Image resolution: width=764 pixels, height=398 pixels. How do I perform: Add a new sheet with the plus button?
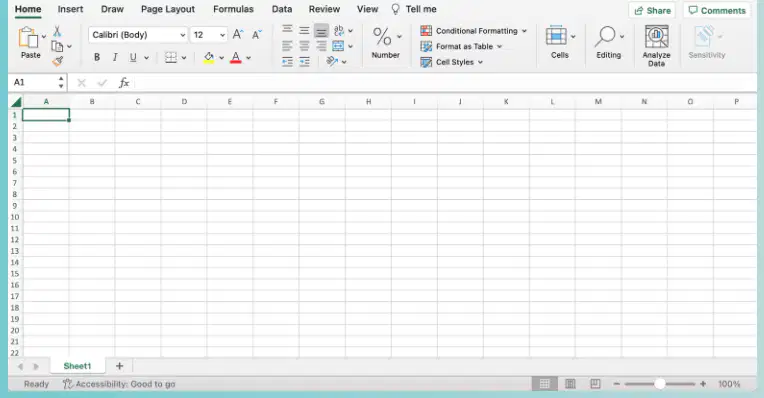tap(119, 366)
